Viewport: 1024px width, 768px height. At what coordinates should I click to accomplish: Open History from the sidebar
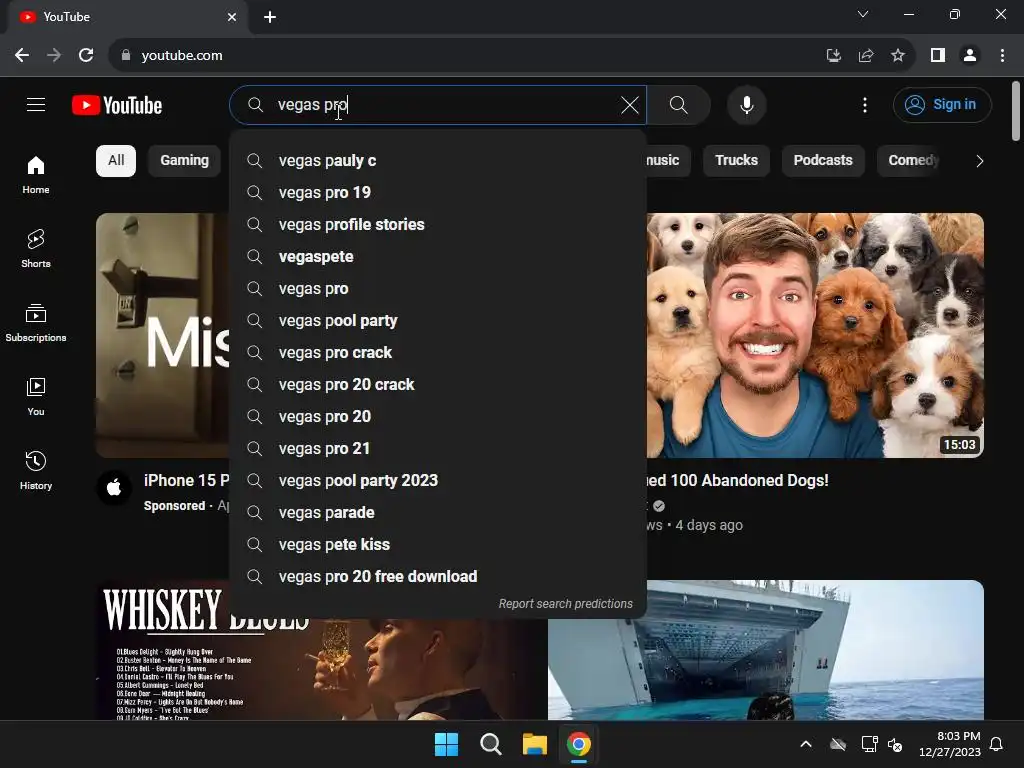[x=36, y=470]
